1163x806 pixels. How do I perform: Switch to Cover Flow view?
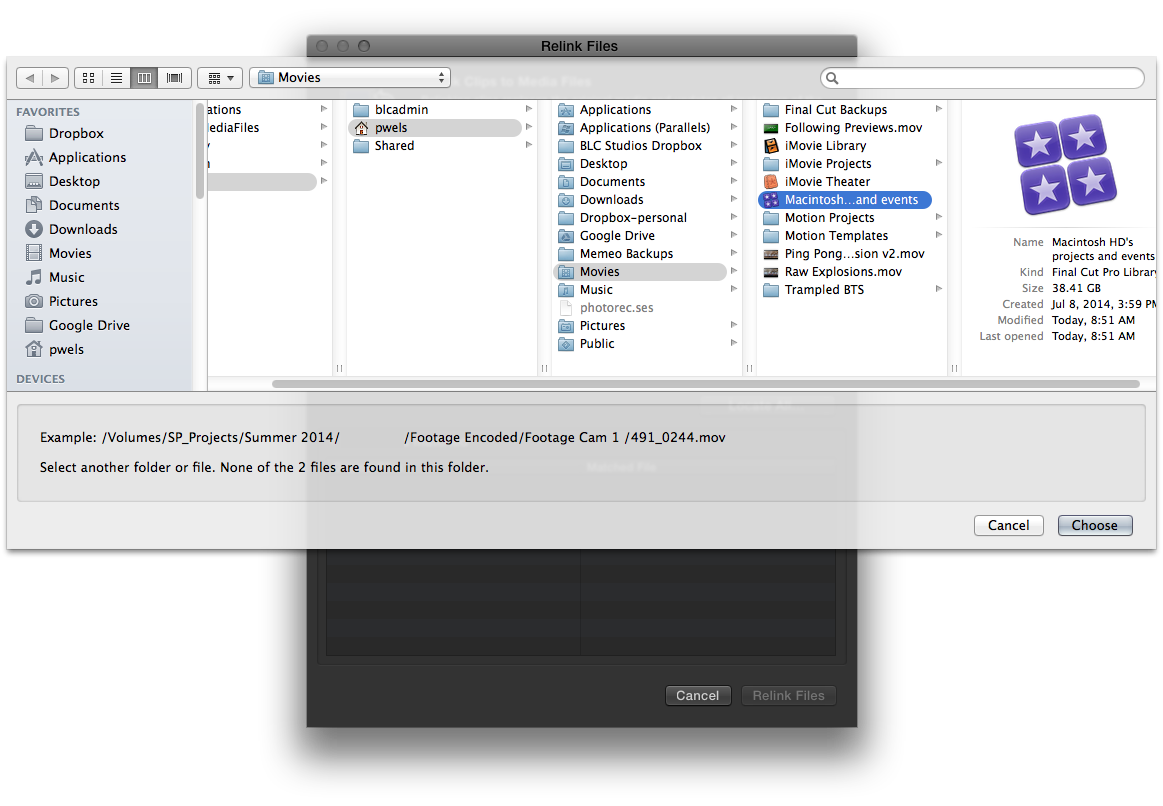point(174,77)
